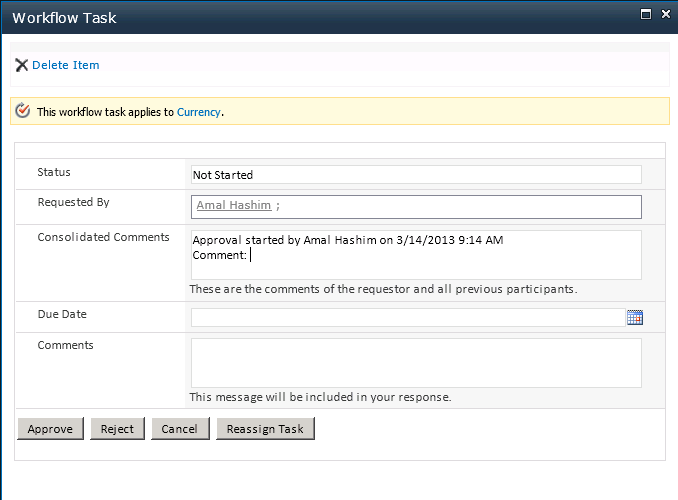Click the Approve button
Image resolution: width=678 pixels, height=500 pixels.
tap(50, 429)
